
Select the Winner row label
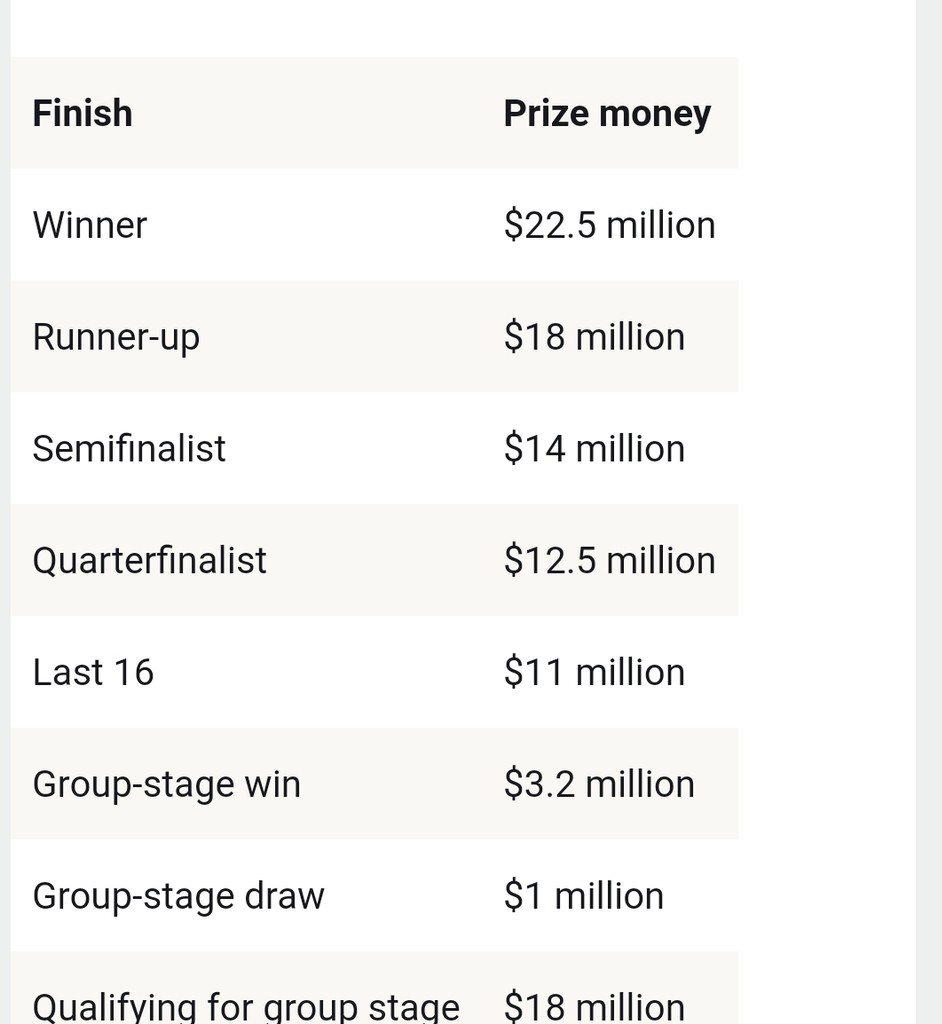tap(89, 225)
